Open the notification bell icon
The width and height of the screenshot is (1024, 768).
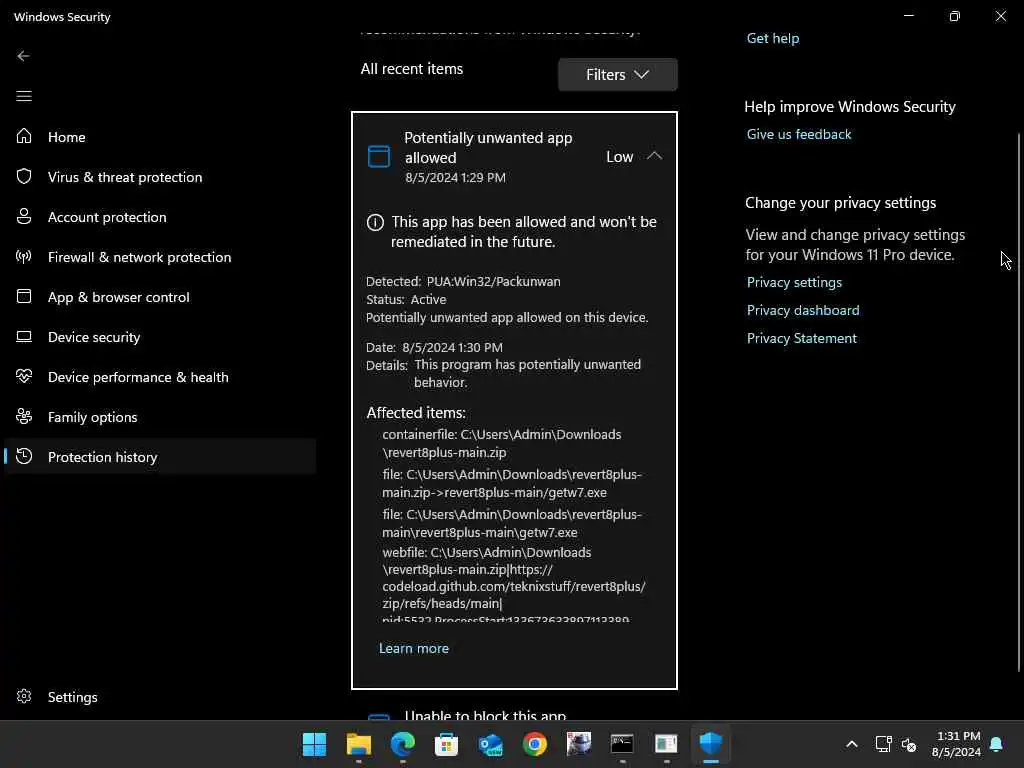tap(996, 744)
